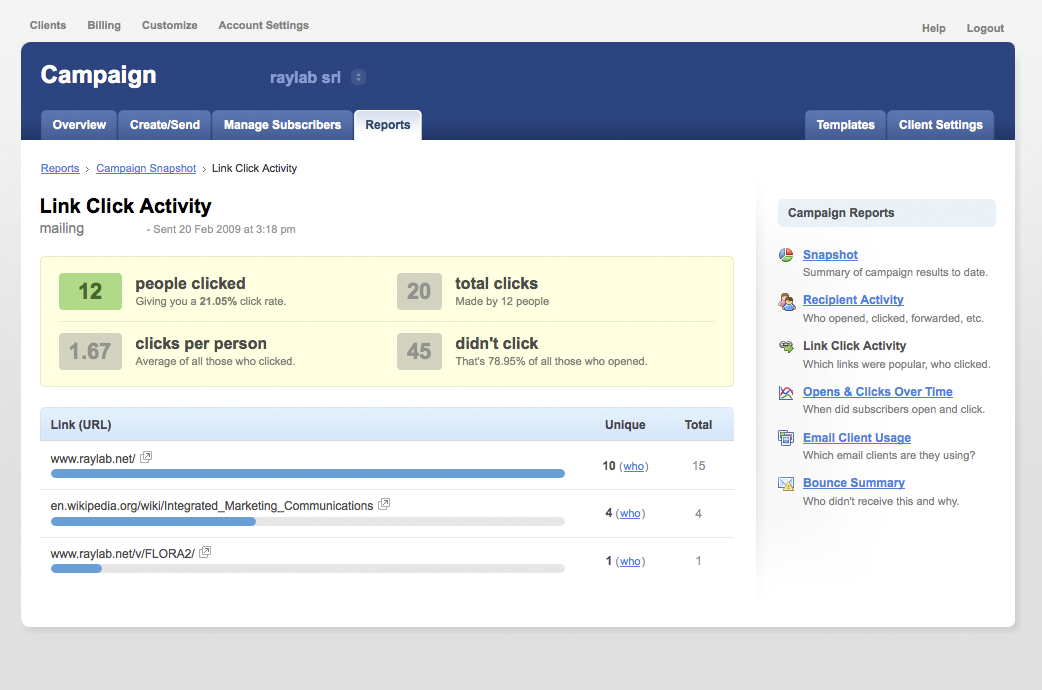Click the Snapshot pie chart icon

[x=786, y=255]
